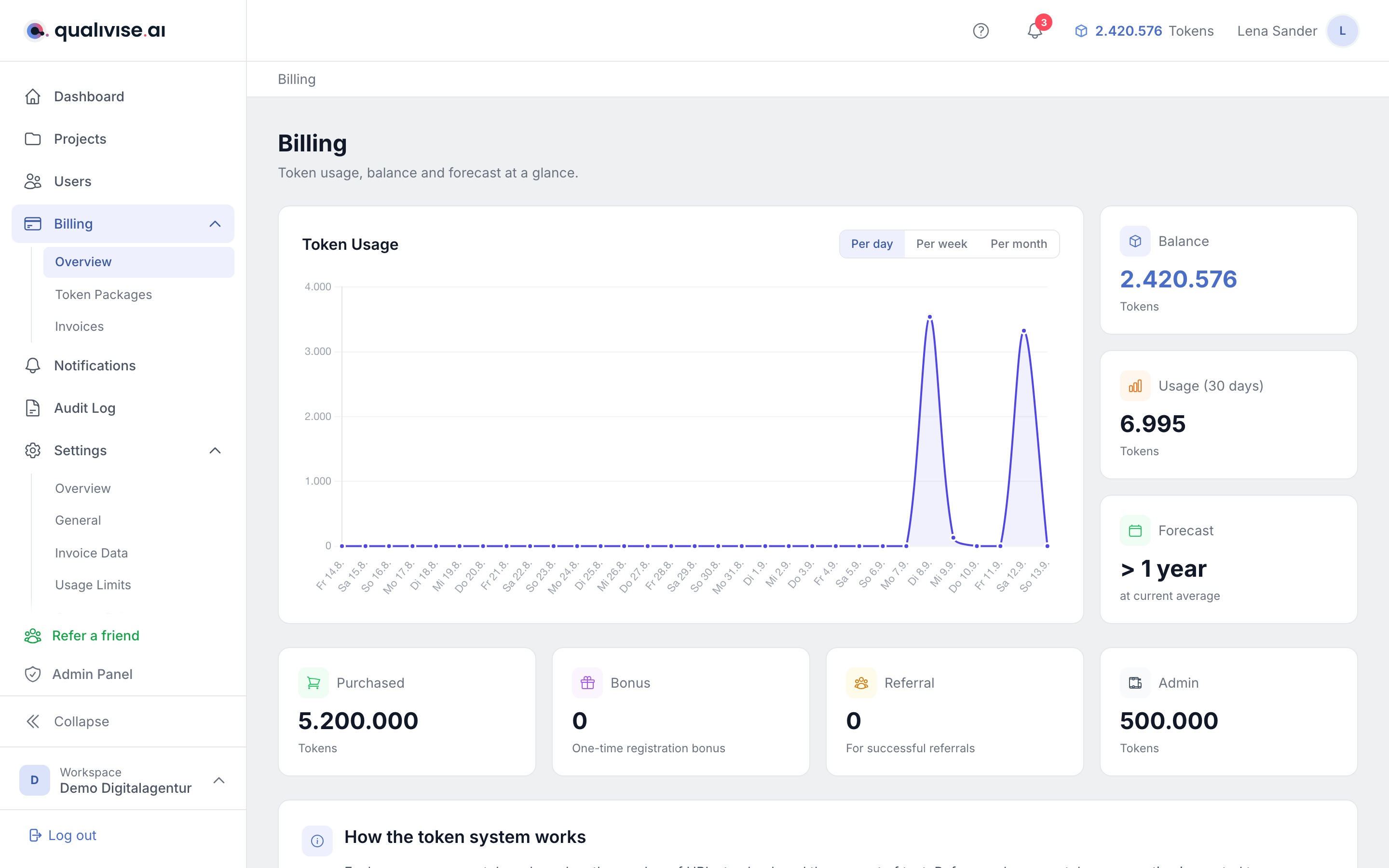Click the Dashboard home icon
Viewport: 1389px width, 868px height.
(33, 96)
